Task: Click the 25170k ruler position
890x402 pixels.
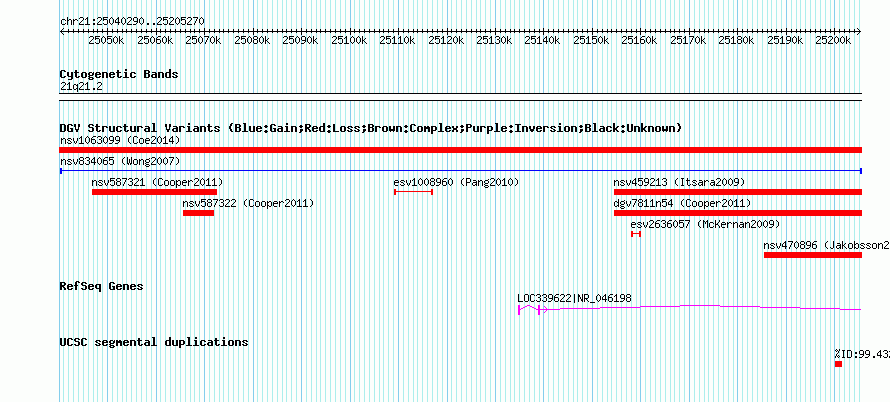Action: (688, 40)
